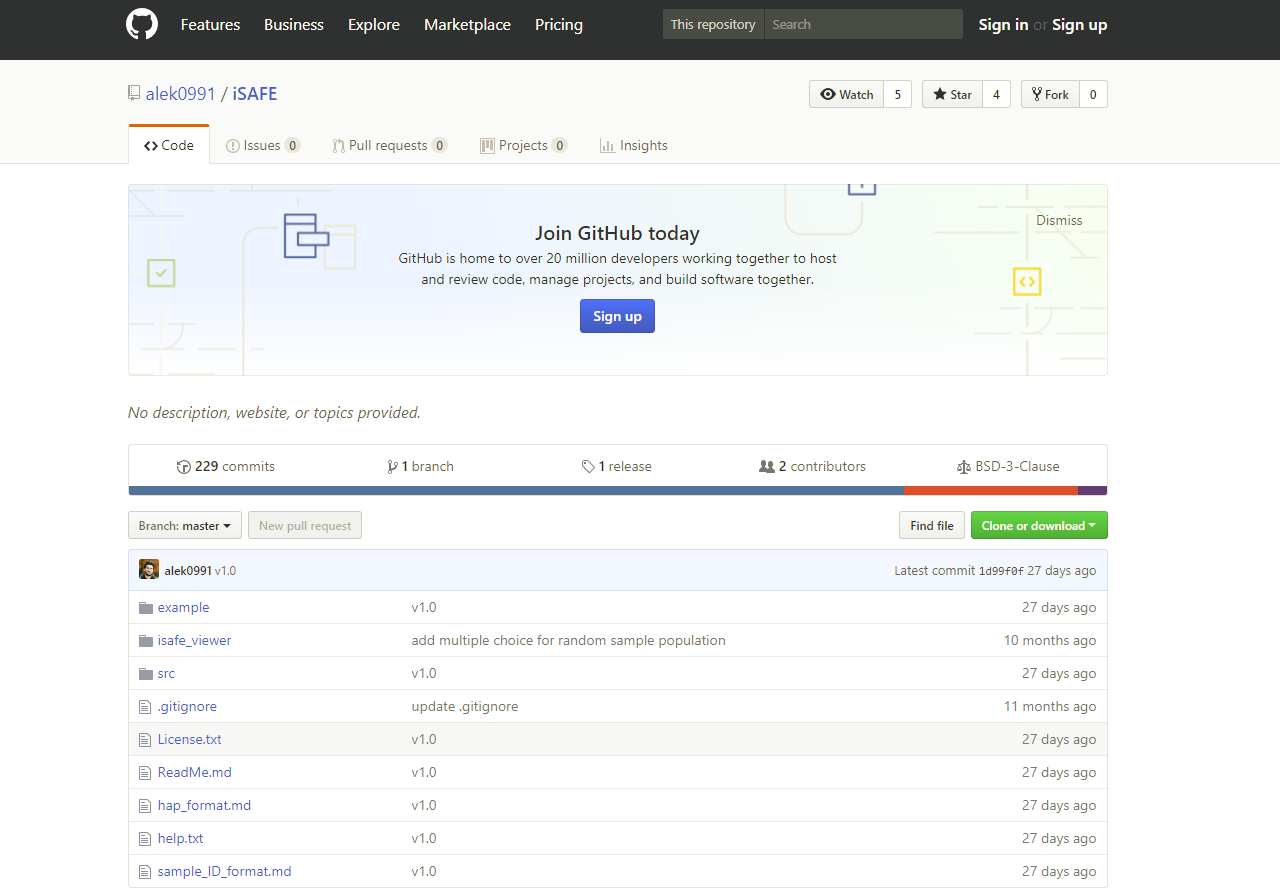The image size is (1280, 888).
Task: Click the commits history clock icon
Action: point(184,467)
